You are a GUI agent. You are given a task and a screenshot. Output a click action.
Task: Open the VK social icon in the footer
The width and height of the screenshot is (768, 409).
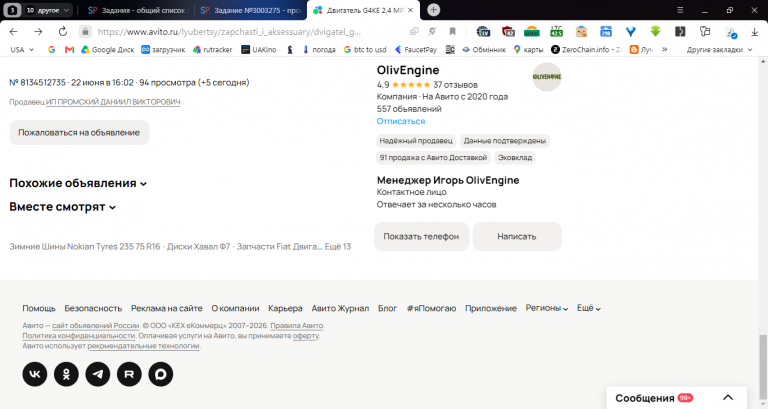35,374
